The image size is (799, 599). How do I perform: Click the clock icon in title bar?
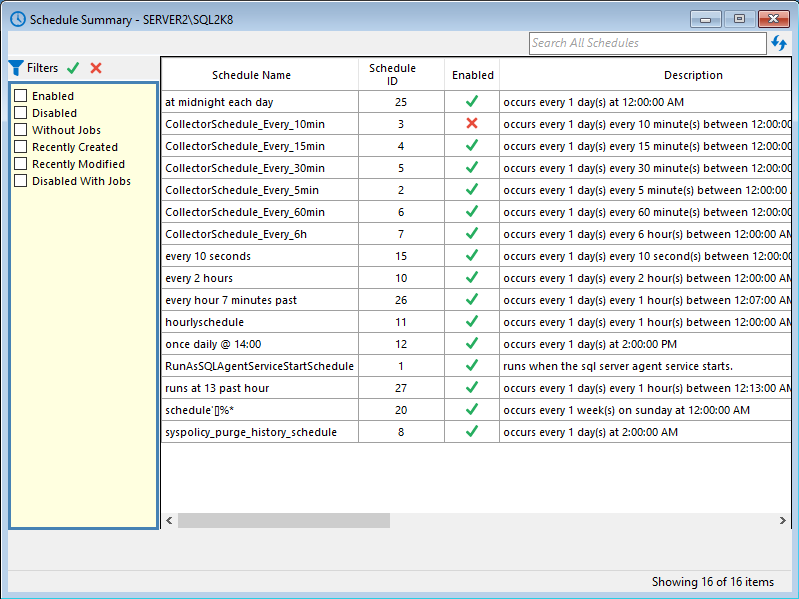click(18, 19)
